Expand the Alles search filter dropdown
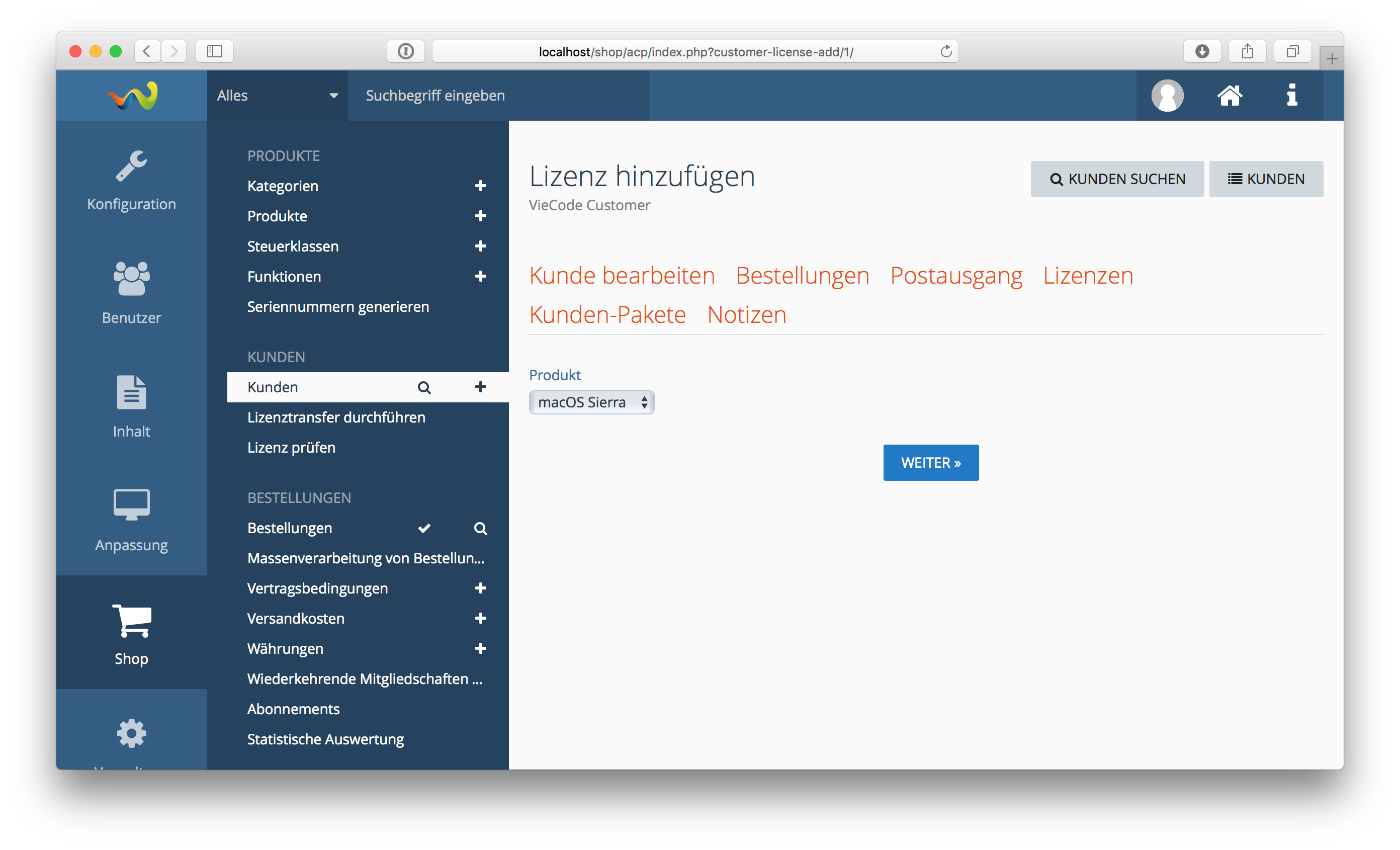This screenshot has width=1400, height=850. [277, 96]
